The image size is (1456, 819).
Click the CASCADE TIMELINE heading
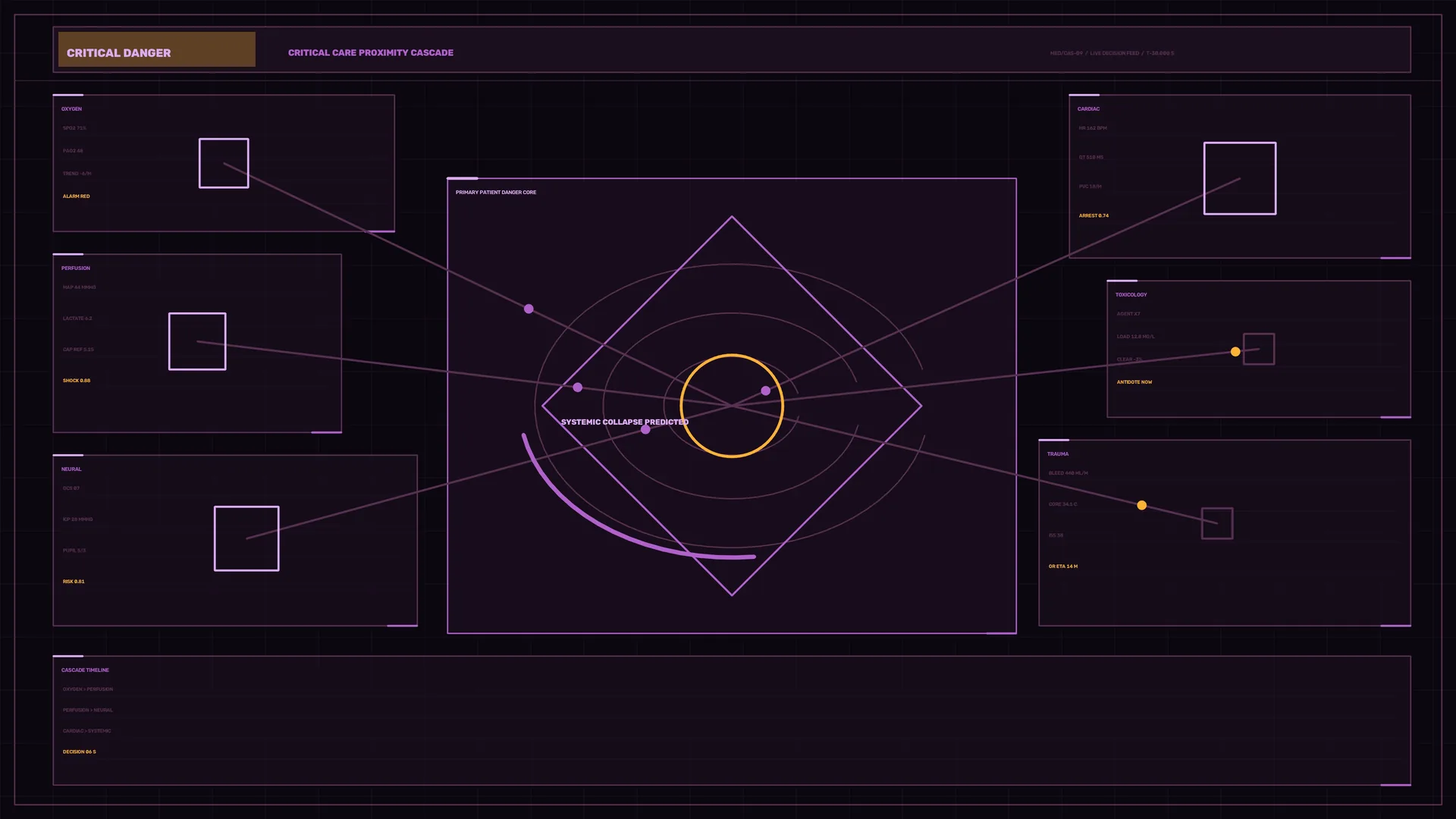[x=85, y=670]
